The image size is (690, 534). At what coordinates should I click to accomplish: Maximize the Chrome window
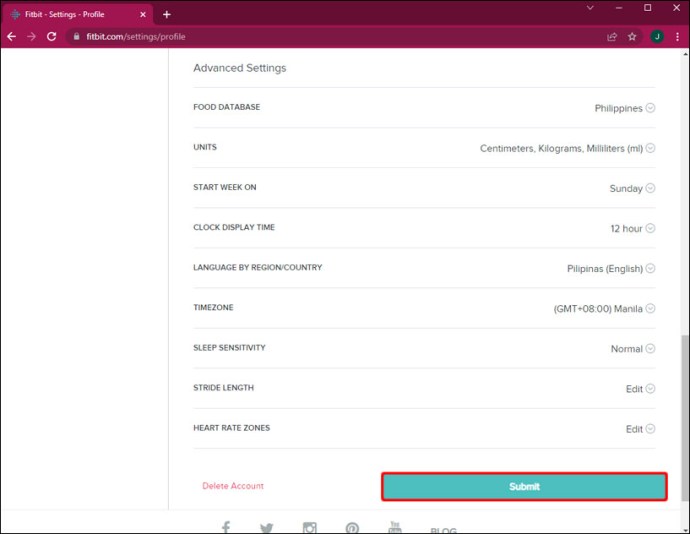click(647, 7)
